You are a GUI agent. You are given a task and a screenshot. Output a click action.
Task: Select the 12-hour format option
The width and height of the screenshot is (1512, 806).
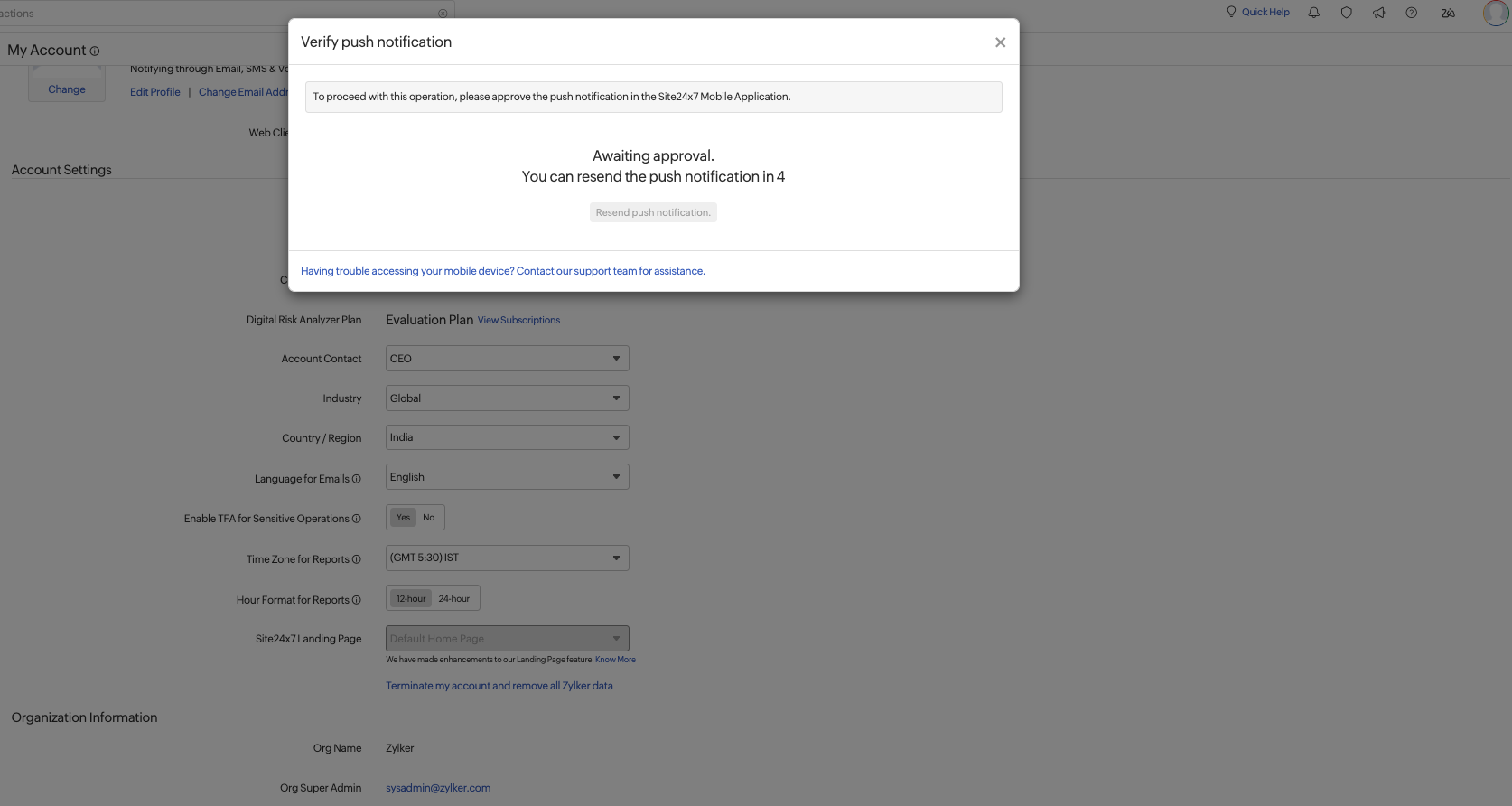[x=411, y=599]
